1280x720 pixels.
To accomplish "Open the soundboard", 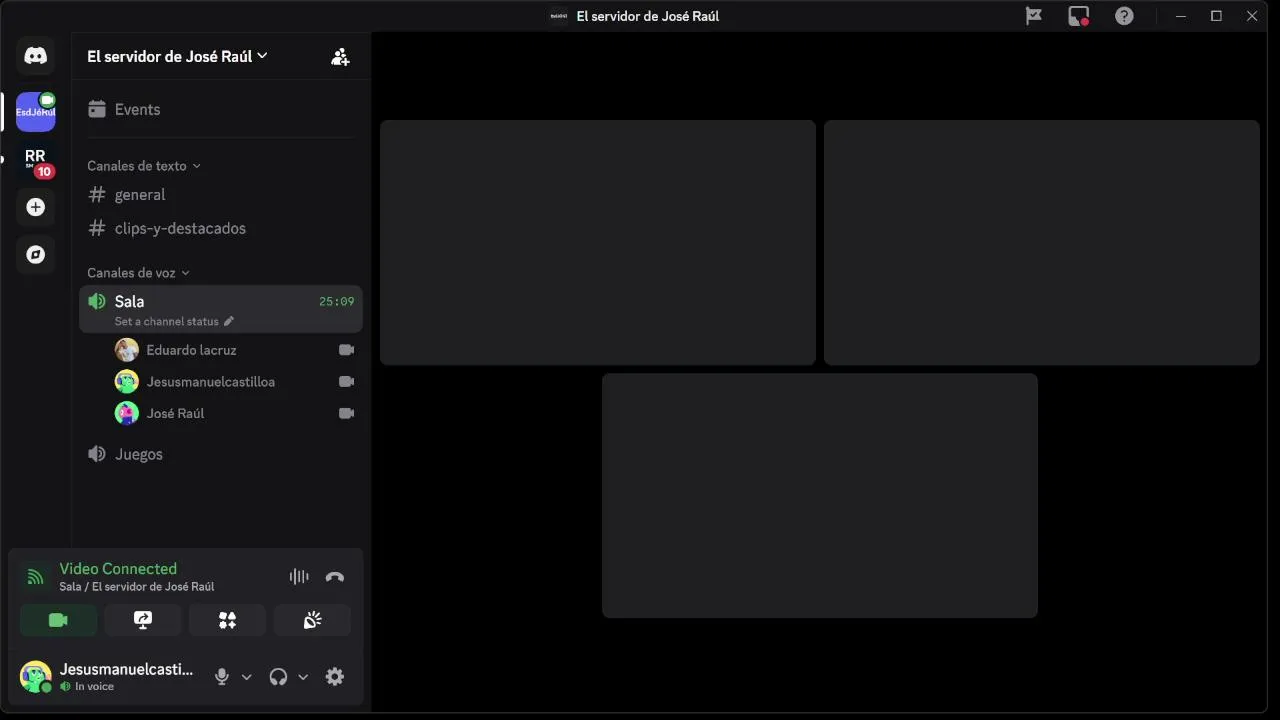I will click(312, 620).
